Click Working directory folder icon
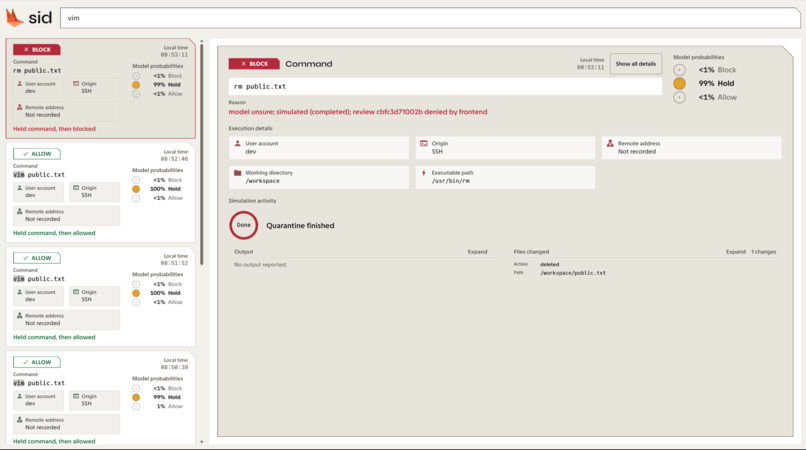This screenshot has width=806, height=450. pos(237,173)
